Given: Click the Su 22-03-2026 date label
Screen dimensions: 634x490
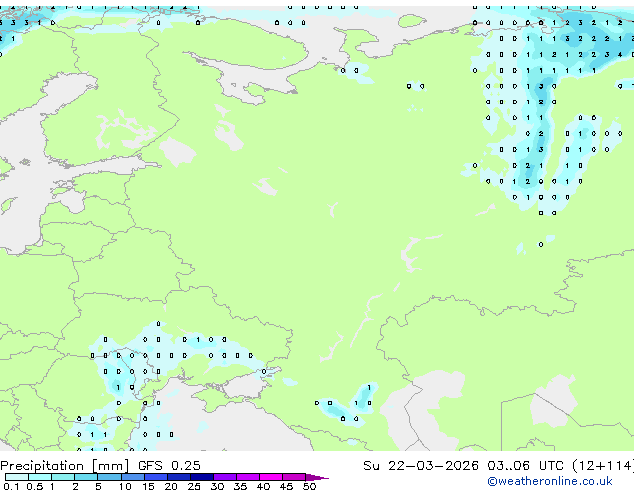Looking at the screenshot, I should pos(421,466).
